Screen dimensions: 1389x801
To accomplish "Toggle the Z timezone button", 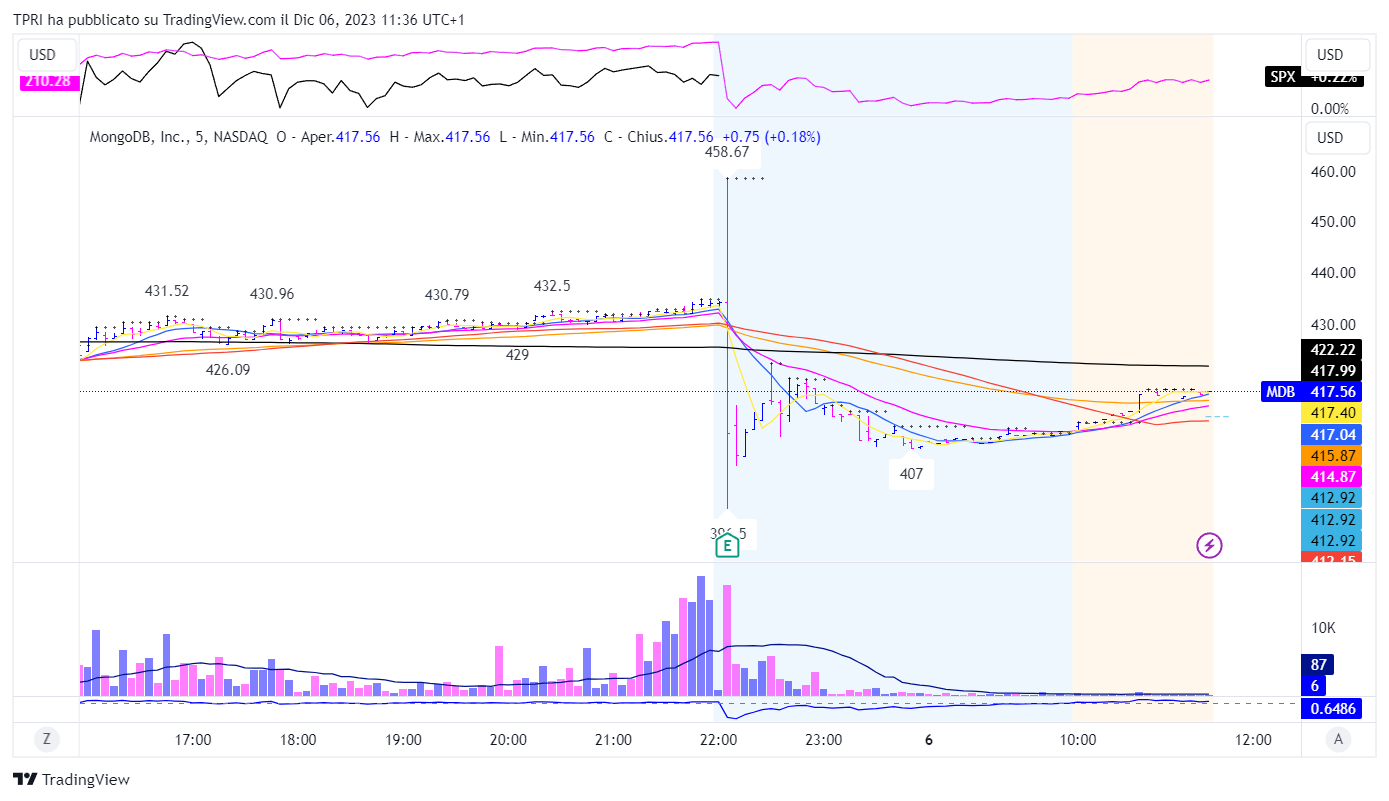I will tap(46, 739).
